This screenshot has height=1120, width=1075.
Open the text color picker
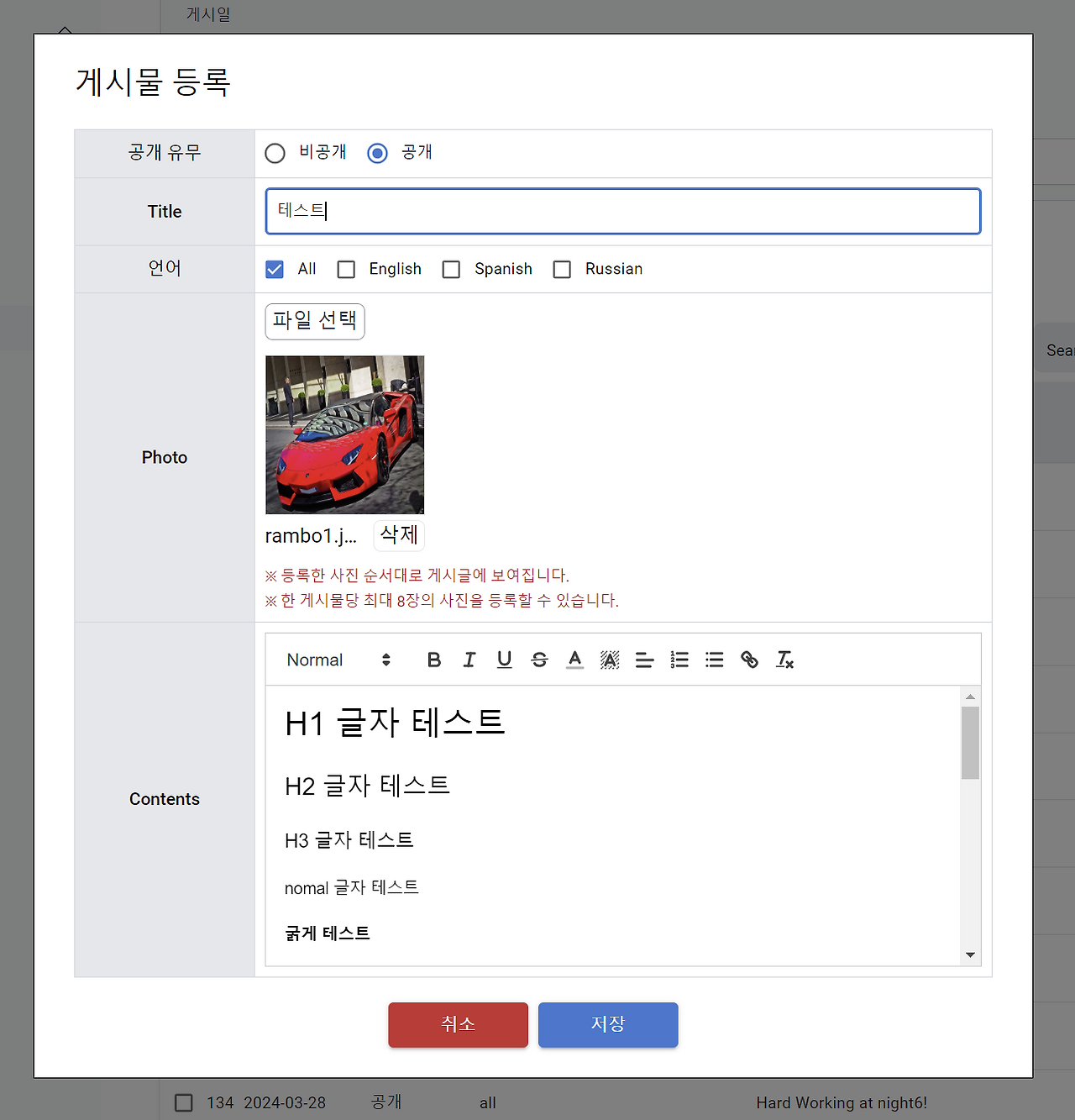pyautogui.click(x=574, y=660)
